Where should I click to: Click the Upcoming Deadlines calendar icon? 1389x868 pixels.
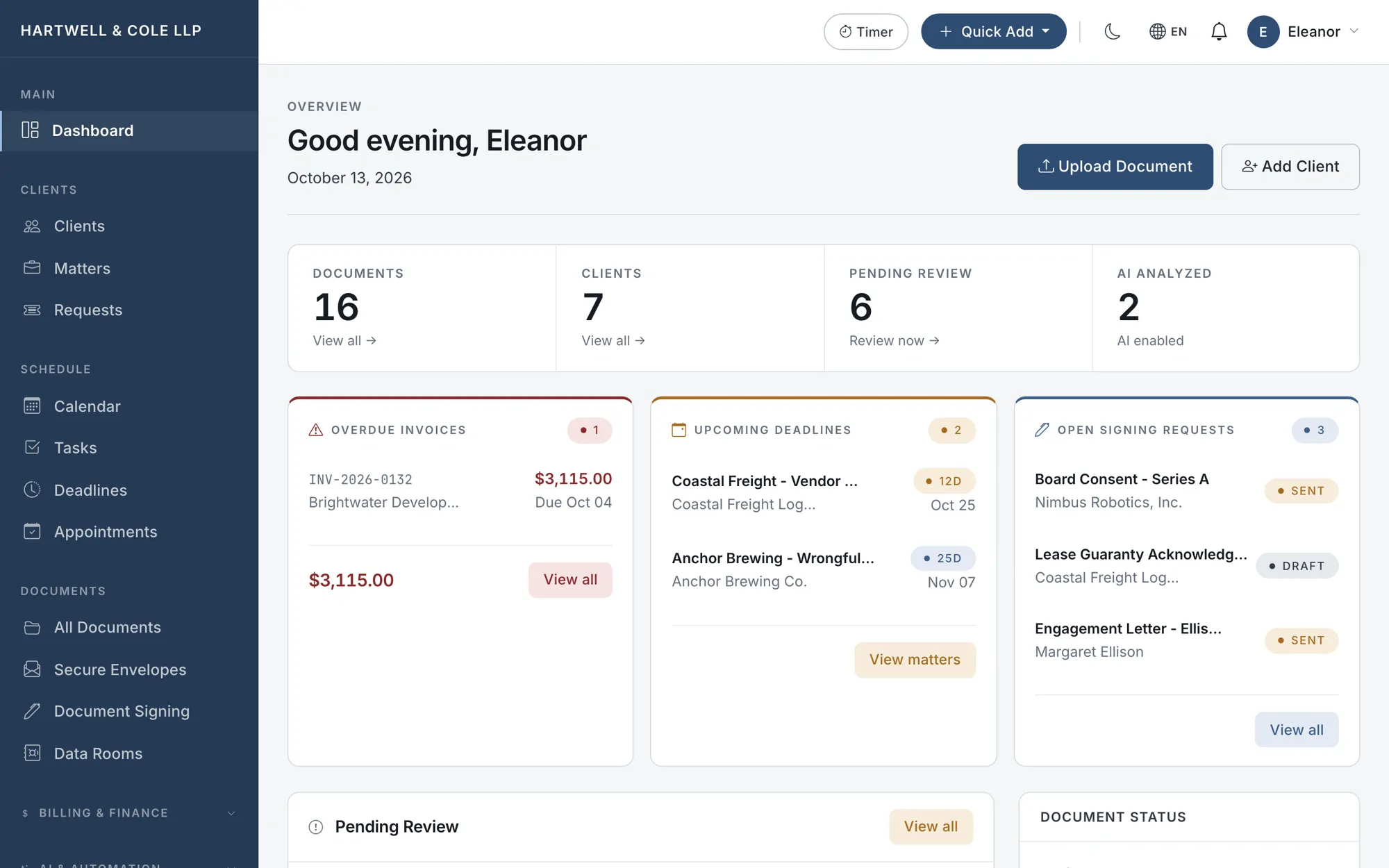[x=679, y=430]
